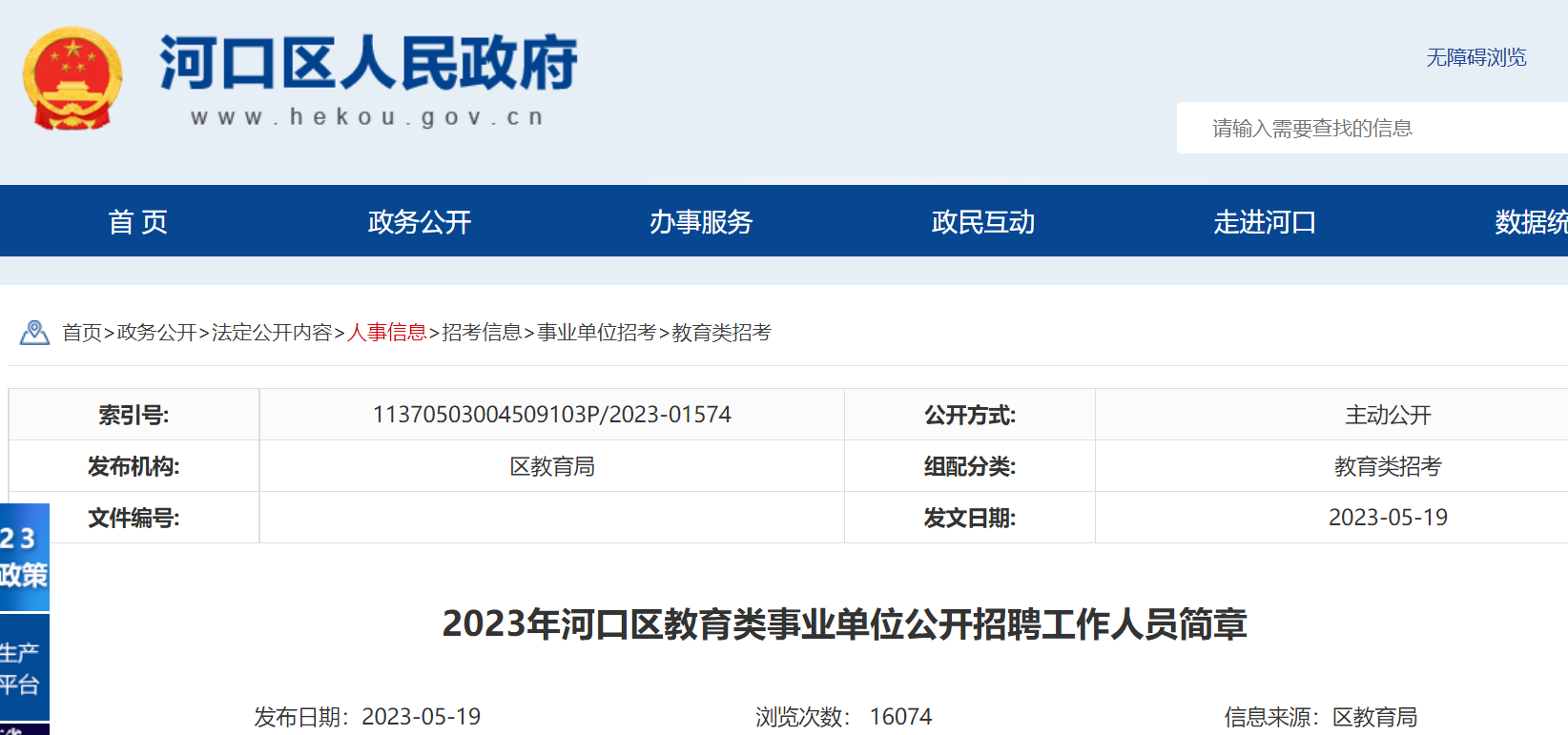Select index number 11370503004509103P/2023-01574
The image size is (1568, 735).
(x=552, y=415)
